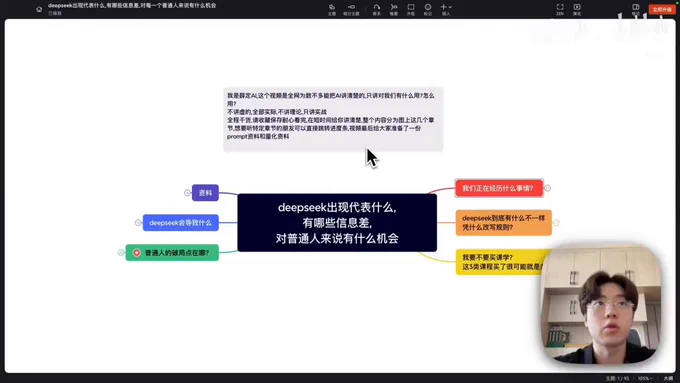Start Pitch (演说) presentation mode
The width and height of the screenshot is (680, 383).
pyautogui.click(x=577, y=9)
